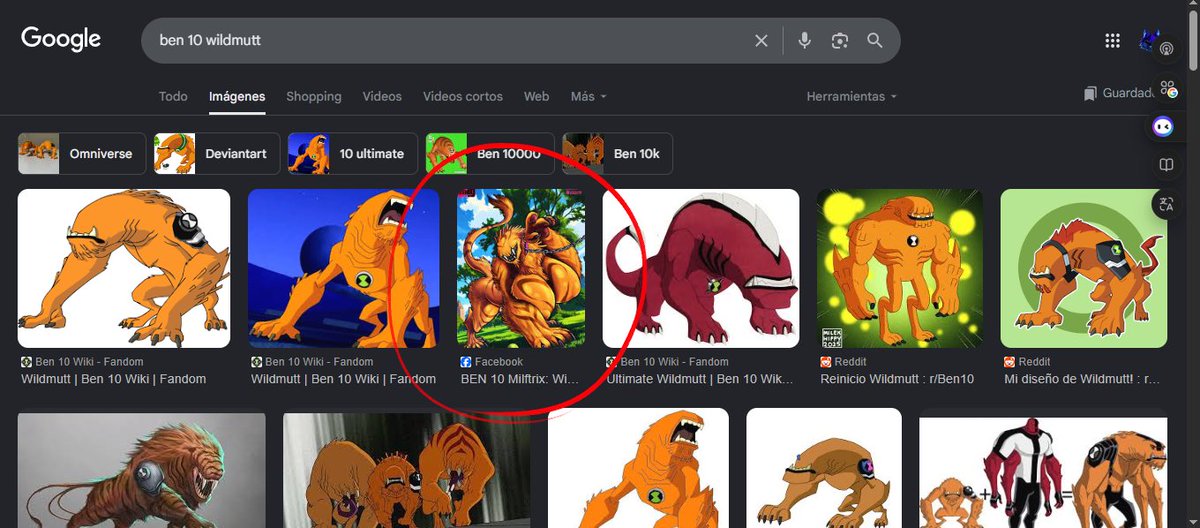
Task: Select the Imágenes tab
Action: click(x=237, y=96)
